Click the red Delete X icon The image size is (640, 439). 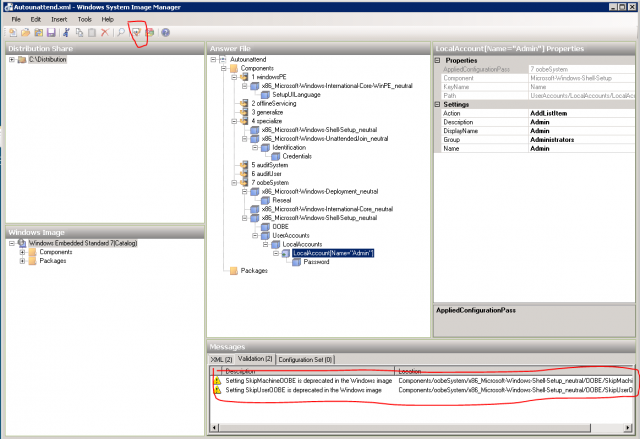105,33
